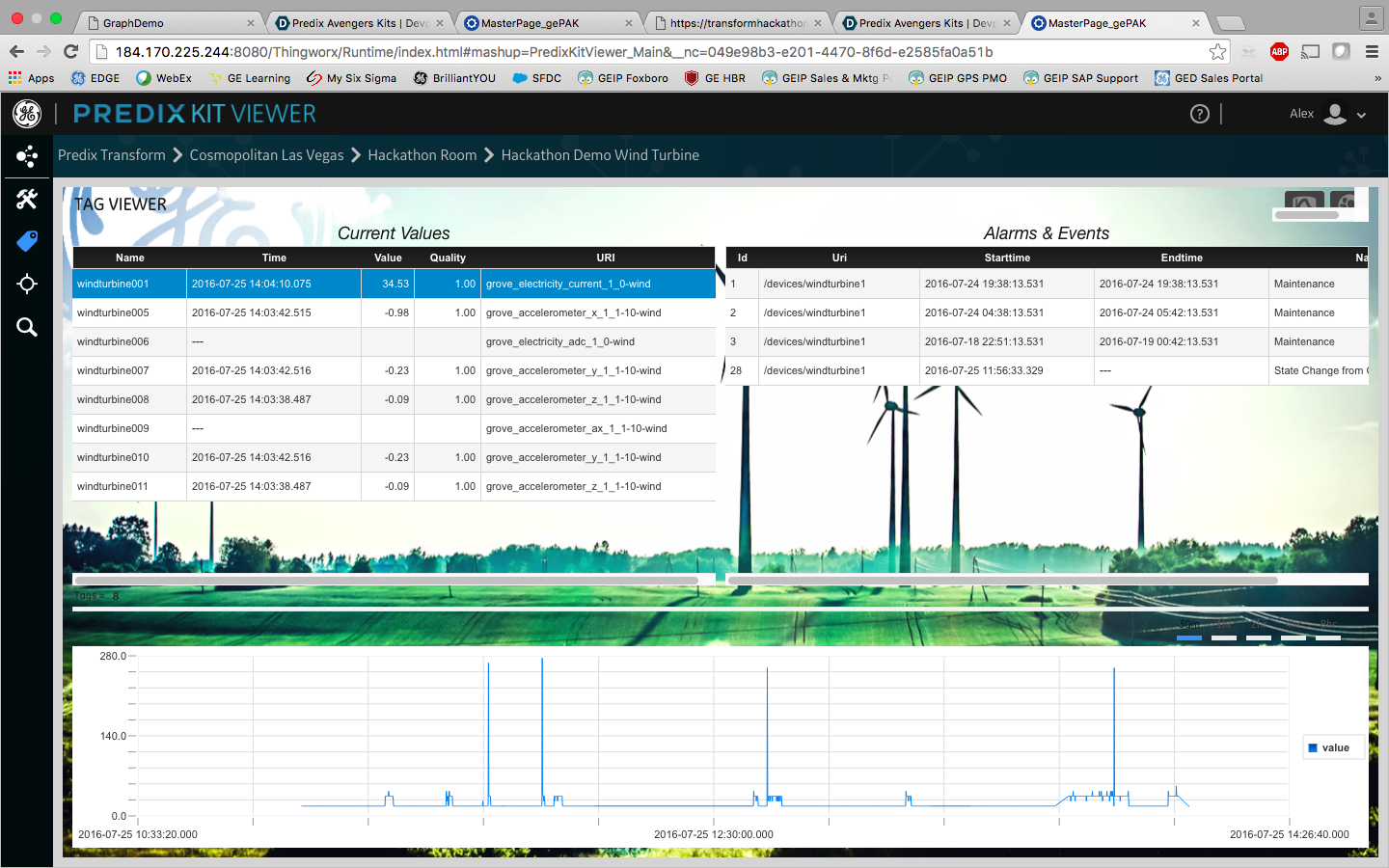The width and height of the screenshot is (1389, 868).
Task: Sort Current Values by Name column header
Action: click(129, 258)
